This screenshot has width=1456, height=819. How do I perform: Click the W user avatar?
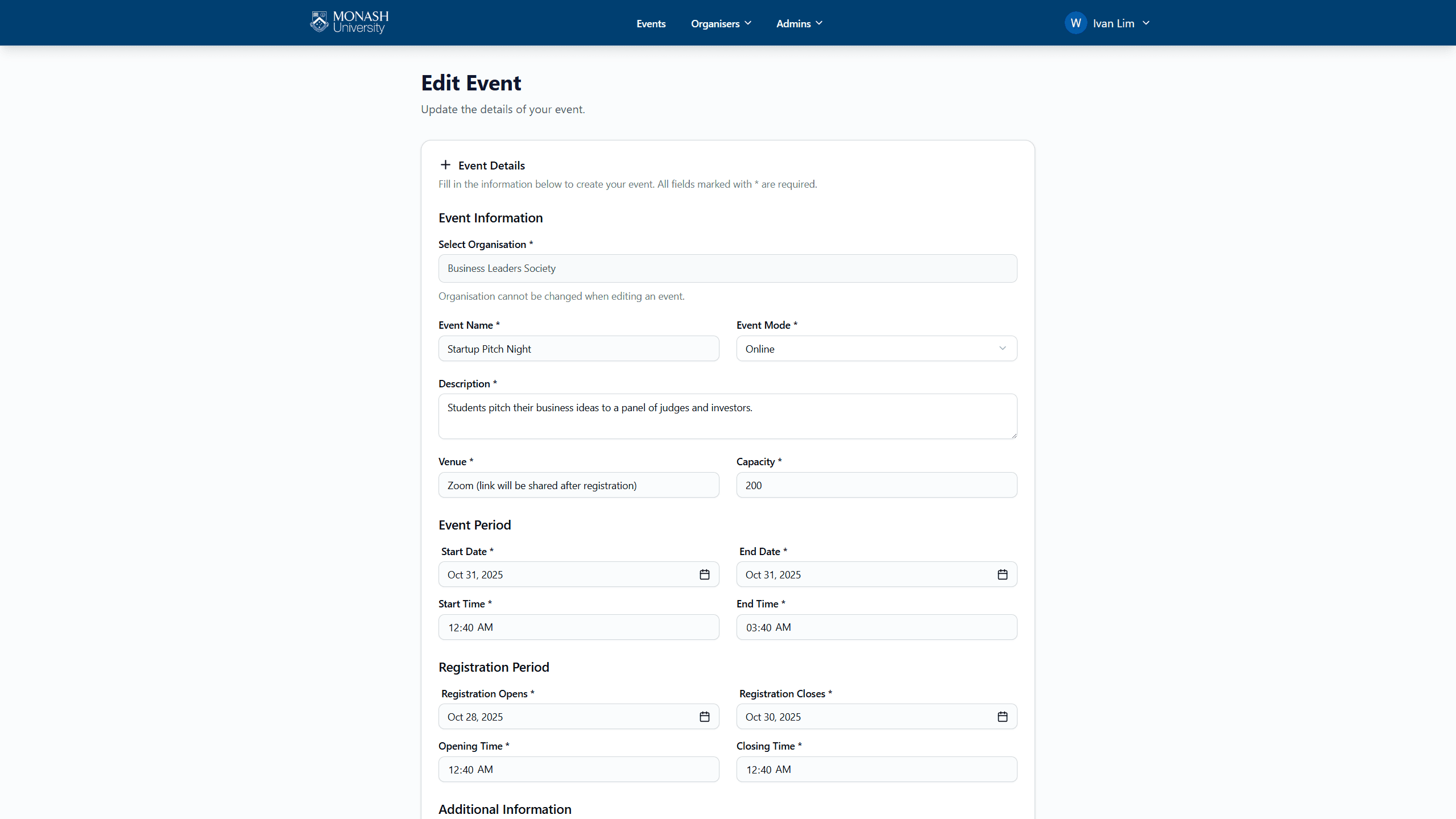[x=1076, y=23]
